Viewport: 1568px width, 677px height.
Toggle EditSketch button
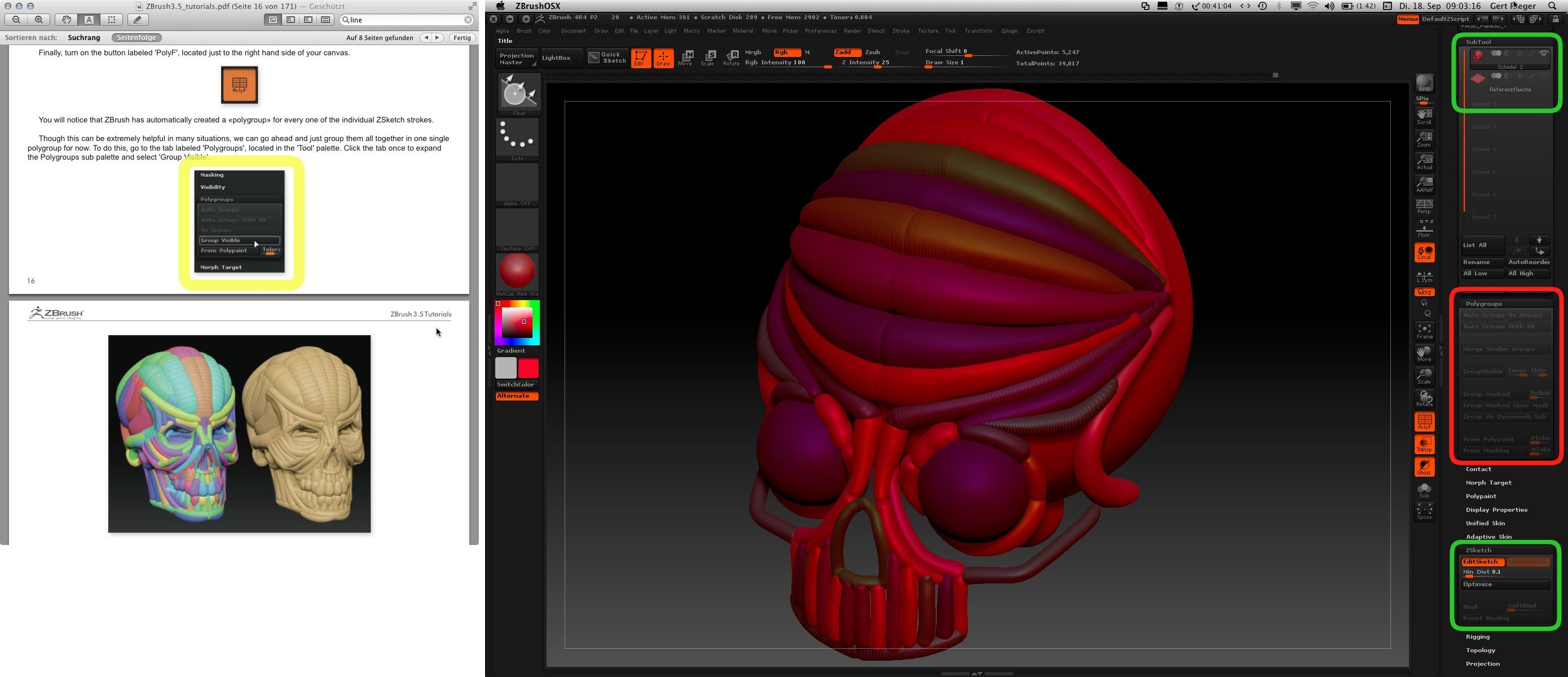(x=1482, y=561)
